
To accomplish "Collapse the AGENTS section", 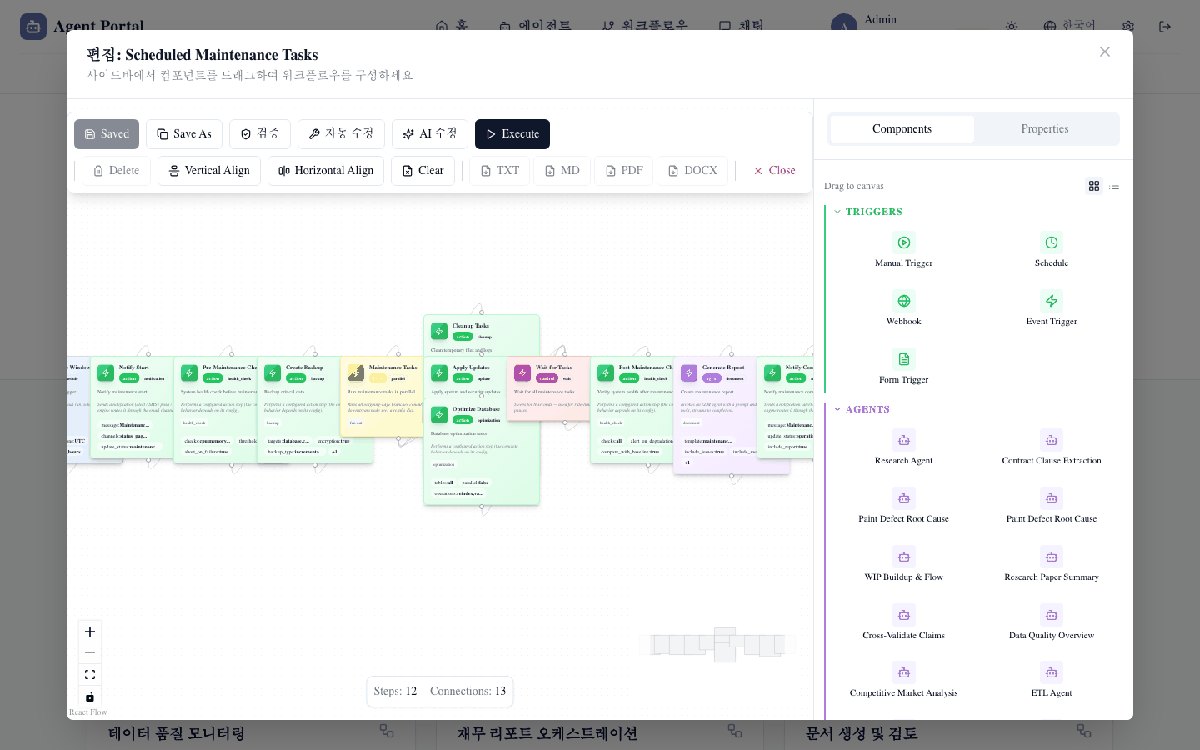I will coord(861,410).
